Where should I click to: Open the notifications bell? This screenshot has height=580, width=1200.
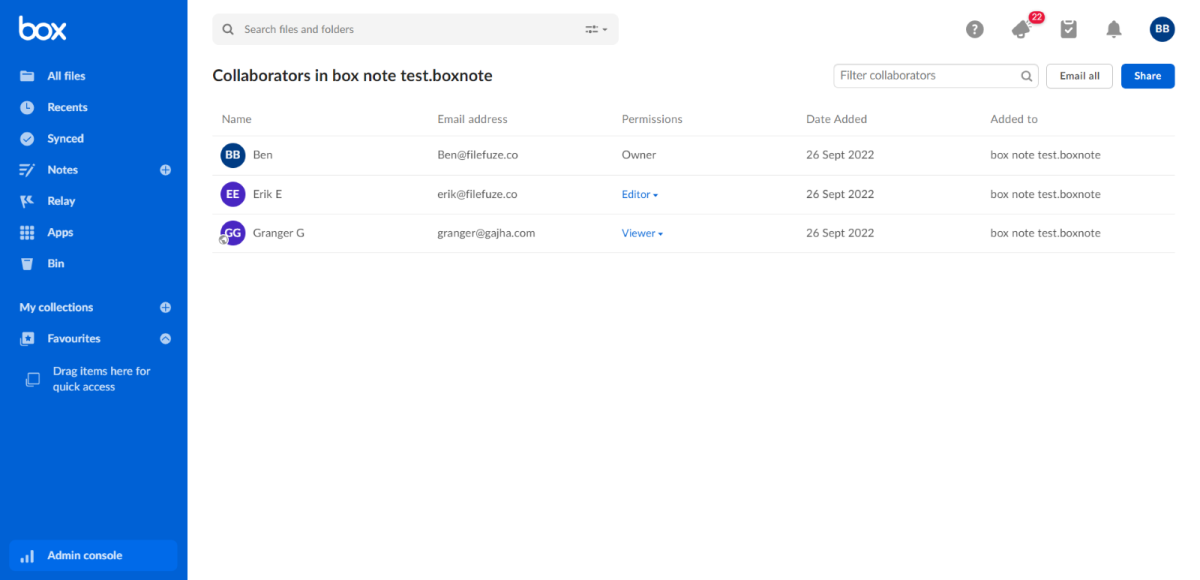(1114, 29)
